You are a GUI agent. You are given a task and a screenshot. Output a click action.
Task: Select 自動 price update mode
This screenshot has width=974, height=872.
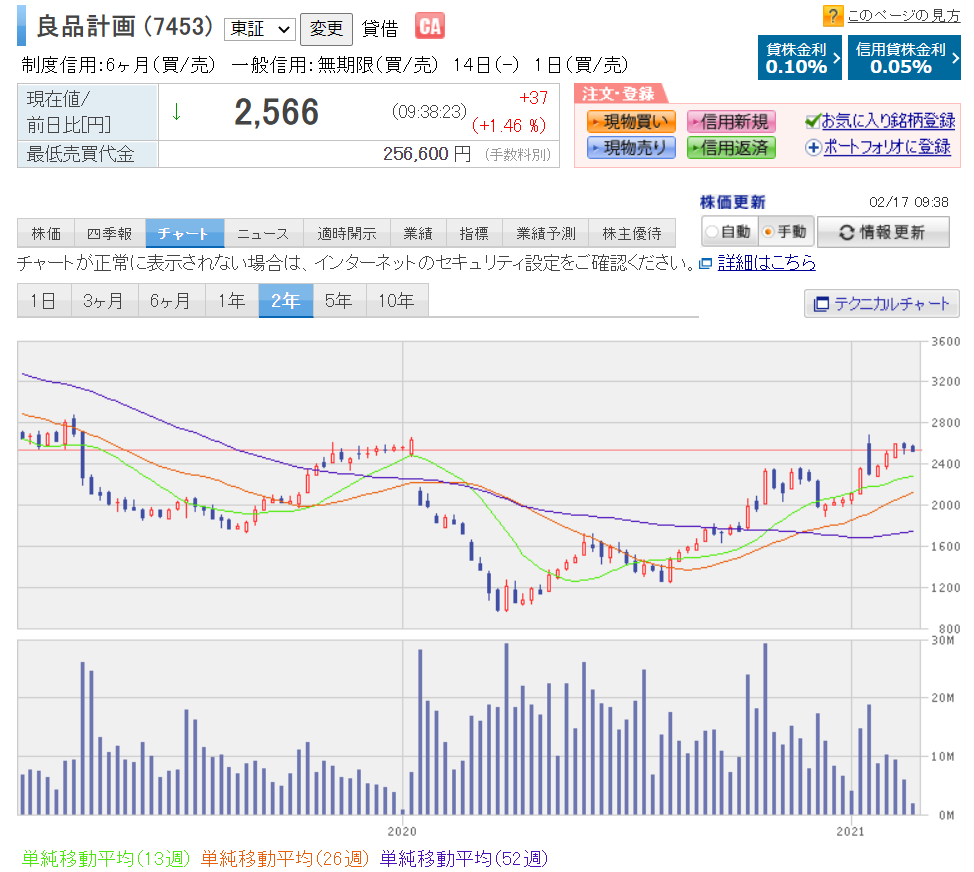[x=712, y=232]
